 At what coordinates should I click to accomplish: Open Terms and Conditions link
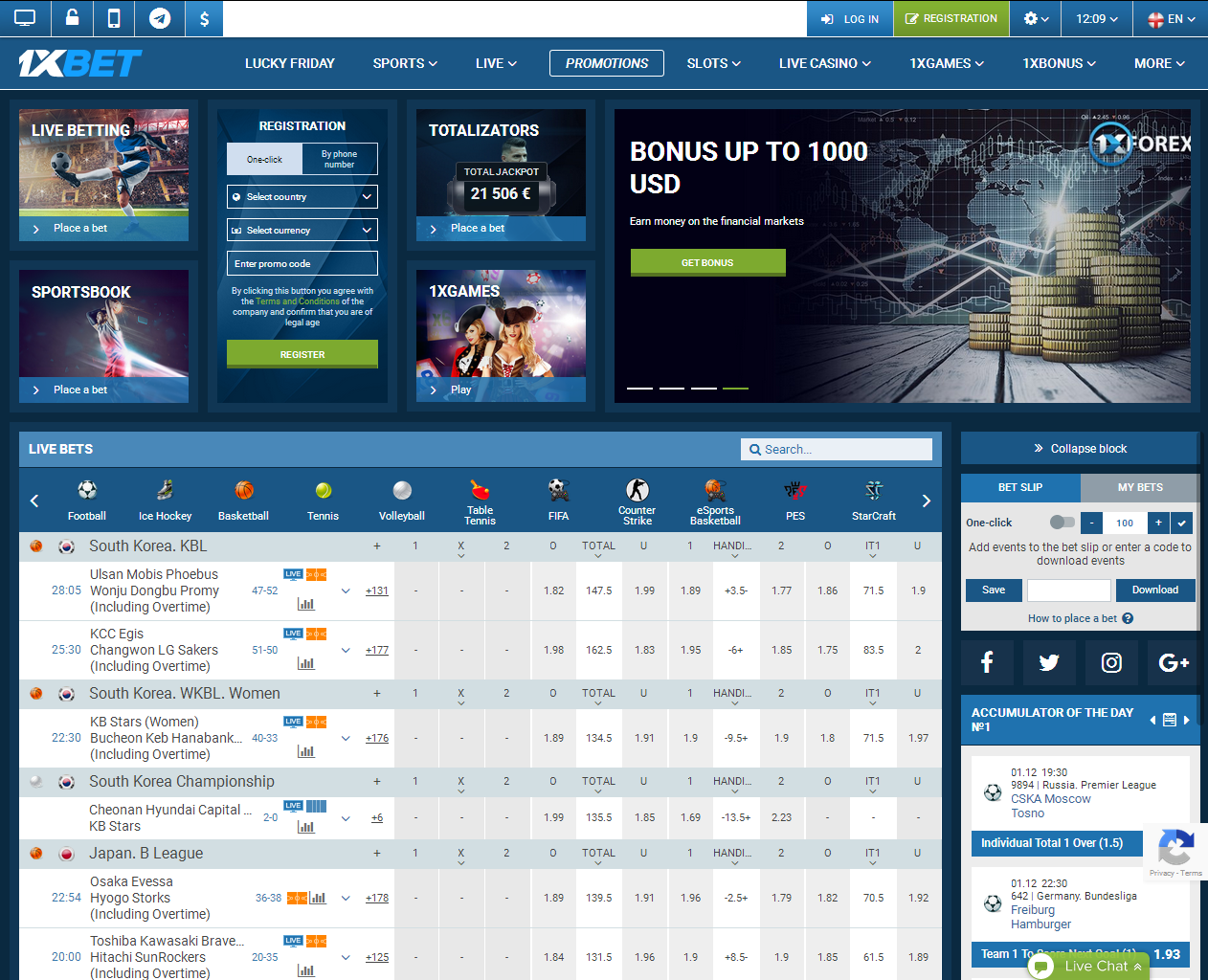point(298,301)
